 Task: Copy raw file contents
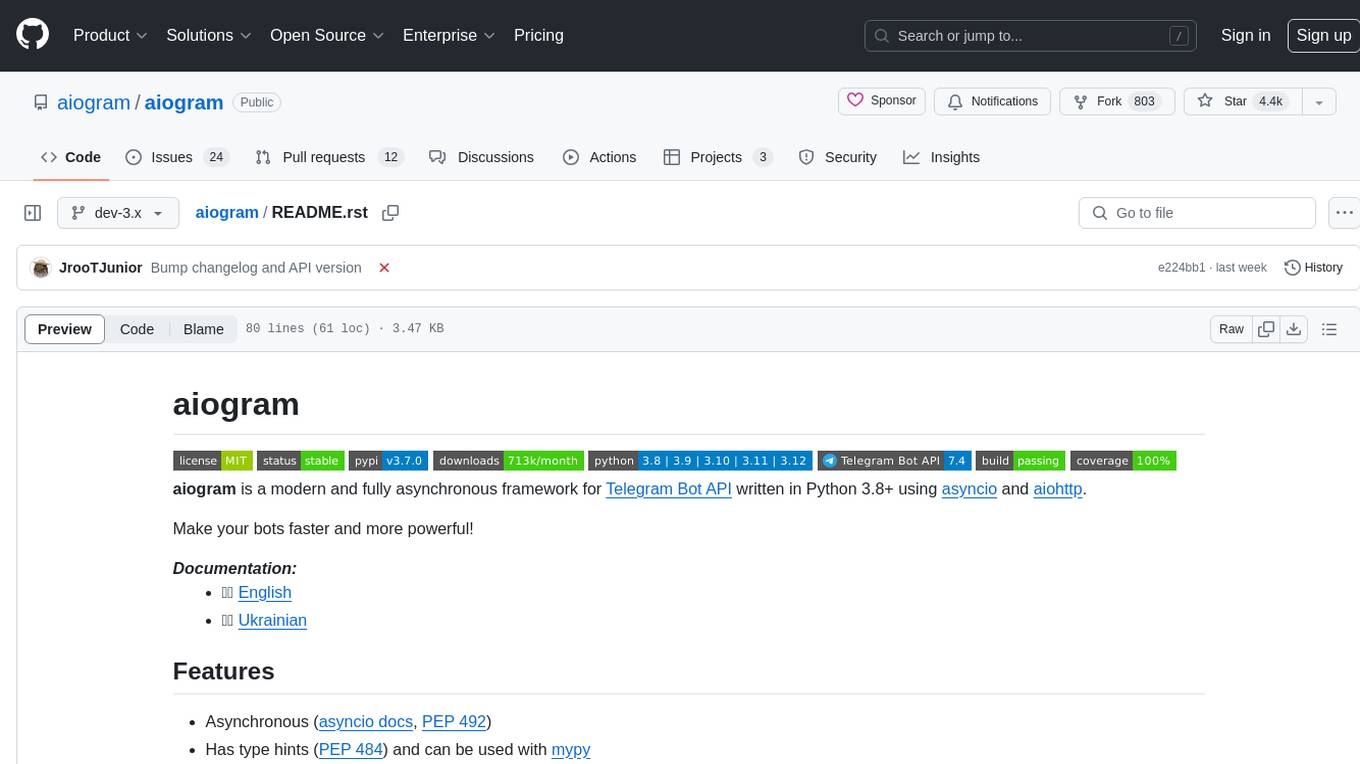click(1266, 329)
